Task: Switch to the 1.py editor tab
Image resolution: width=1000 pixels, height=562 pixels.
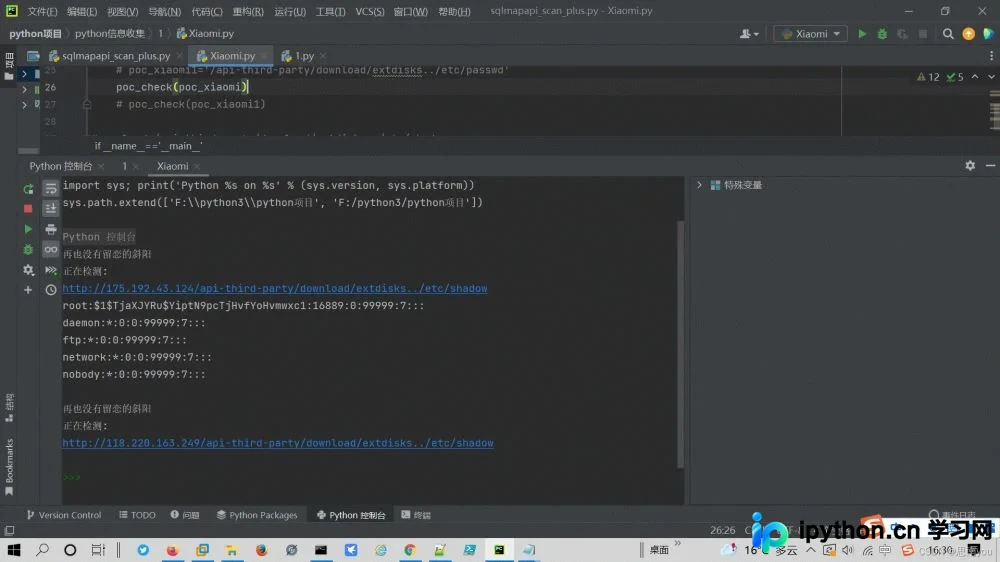Action: click(x=304, y=56)
